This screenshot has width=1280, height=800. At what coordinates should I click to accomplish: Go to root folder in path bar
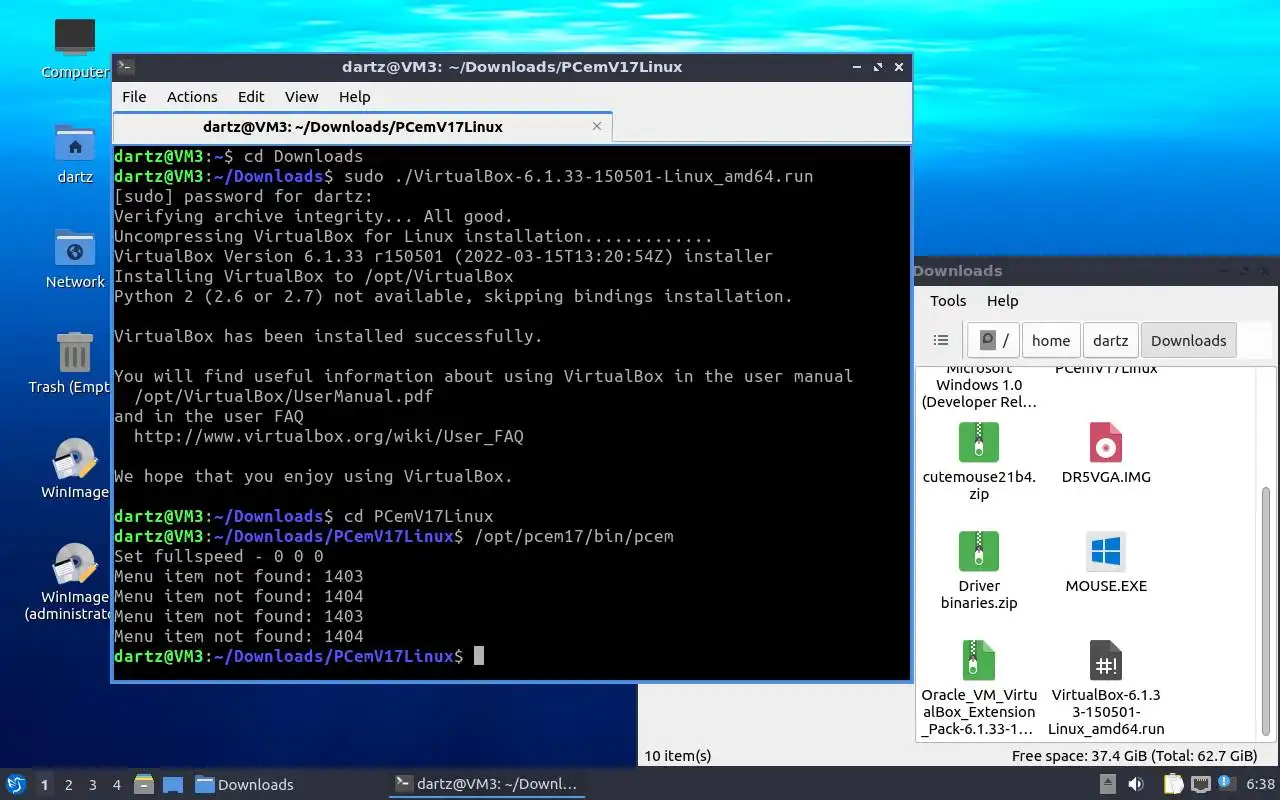(x=994, y=340)
